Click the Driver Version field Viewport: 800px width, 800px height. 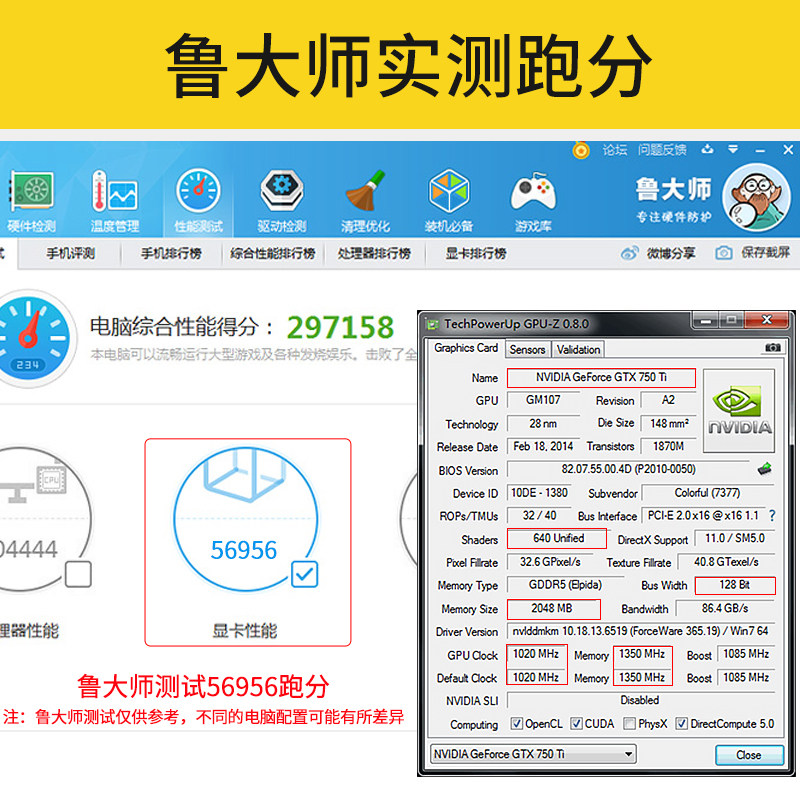tap(640, 631)
